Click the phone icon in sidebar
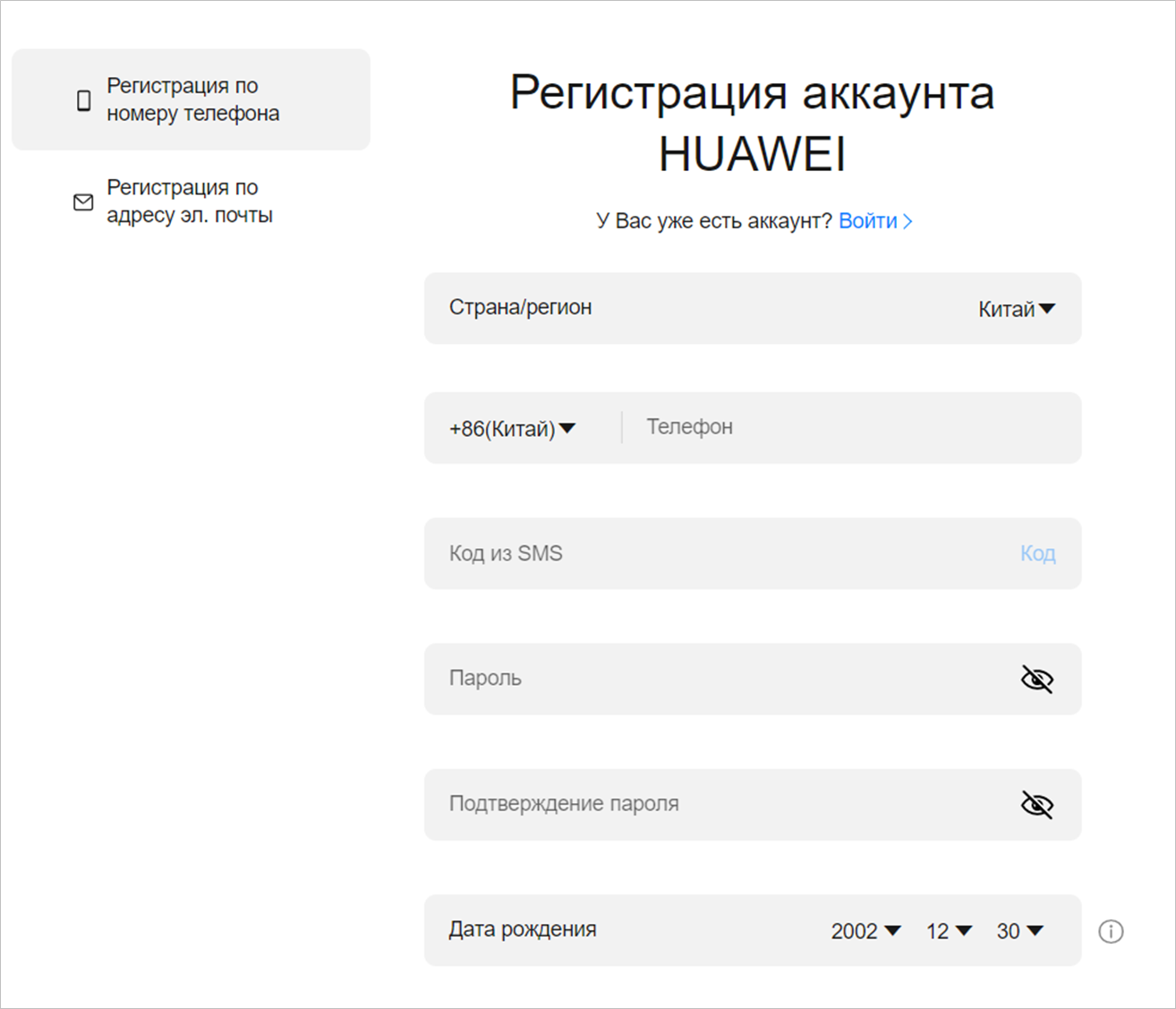The width and height of the screenshot is (1176, 1009). click(x=83, y=100)
